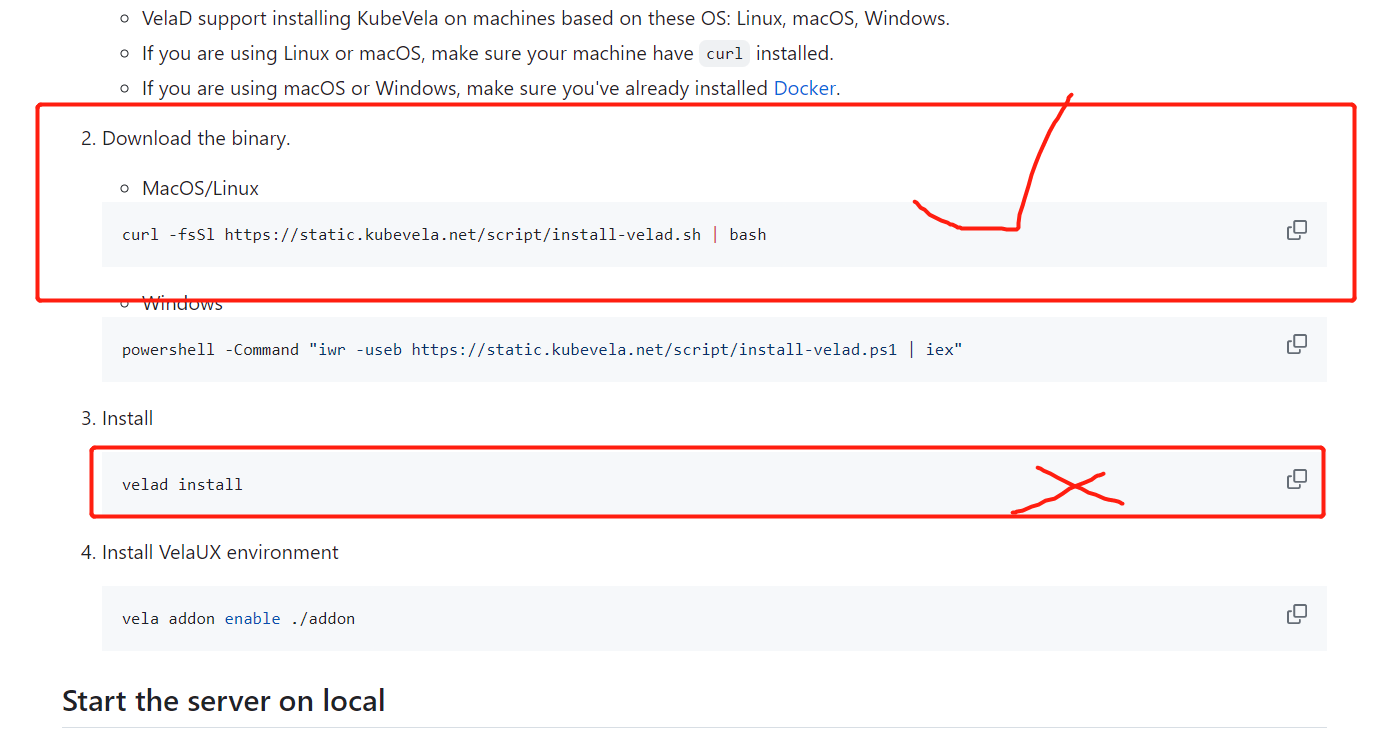Click the enable keyword in the addon command
This screenshot has width=1385, height=732.
click(x=253, y=618)
